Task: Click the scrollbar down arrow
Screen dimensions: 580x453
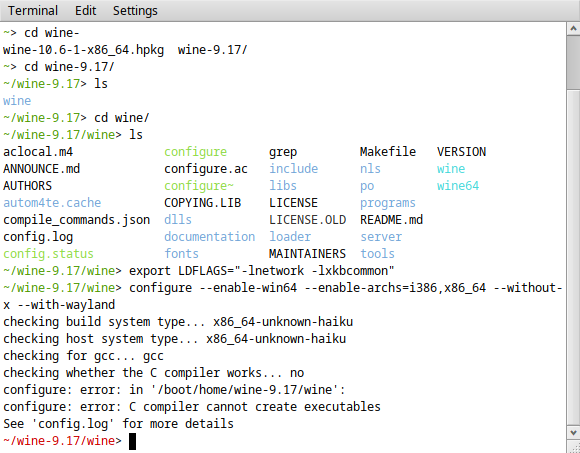Action: click(573, 432)
